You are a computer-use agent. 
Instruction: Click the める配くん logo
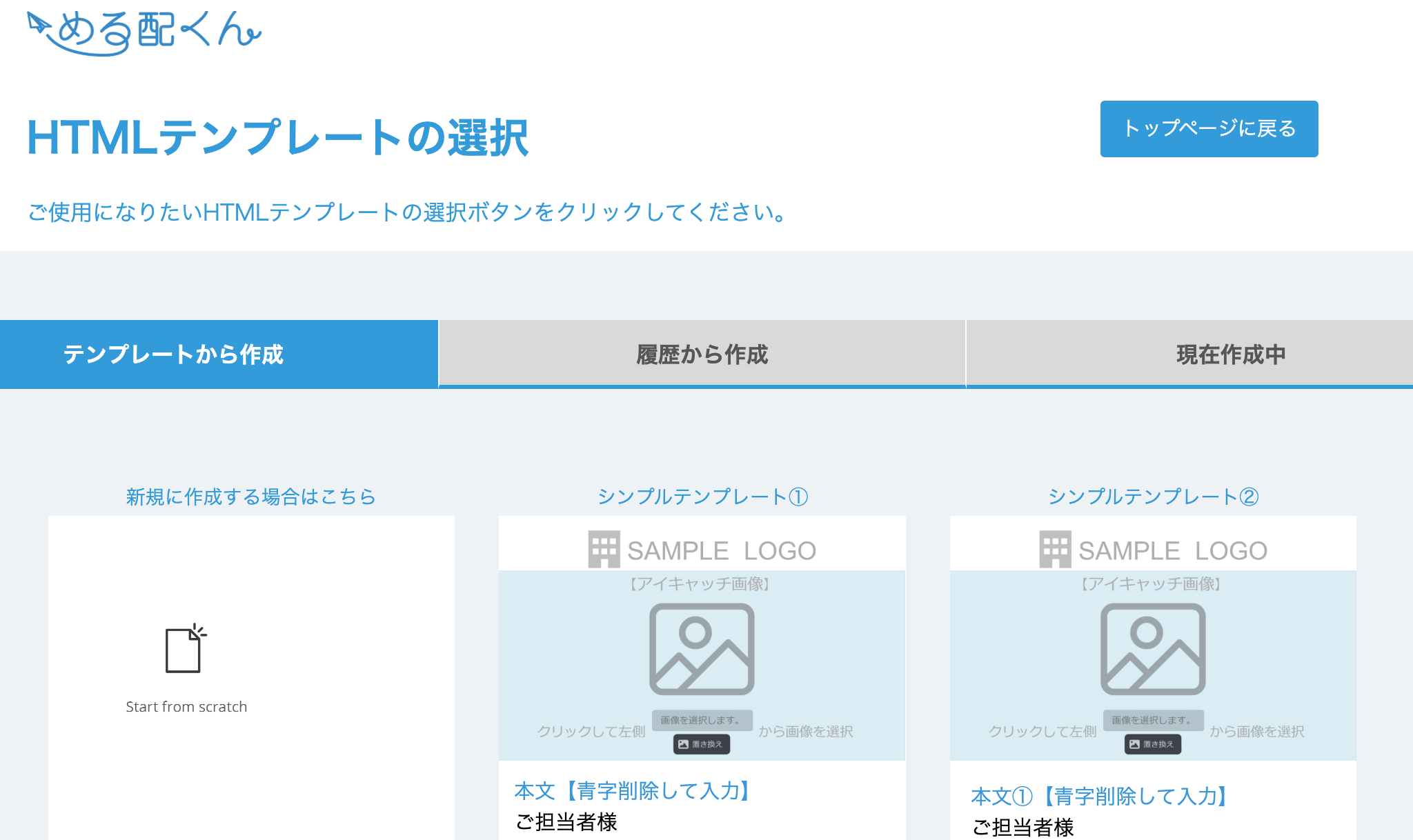[144, 32]
